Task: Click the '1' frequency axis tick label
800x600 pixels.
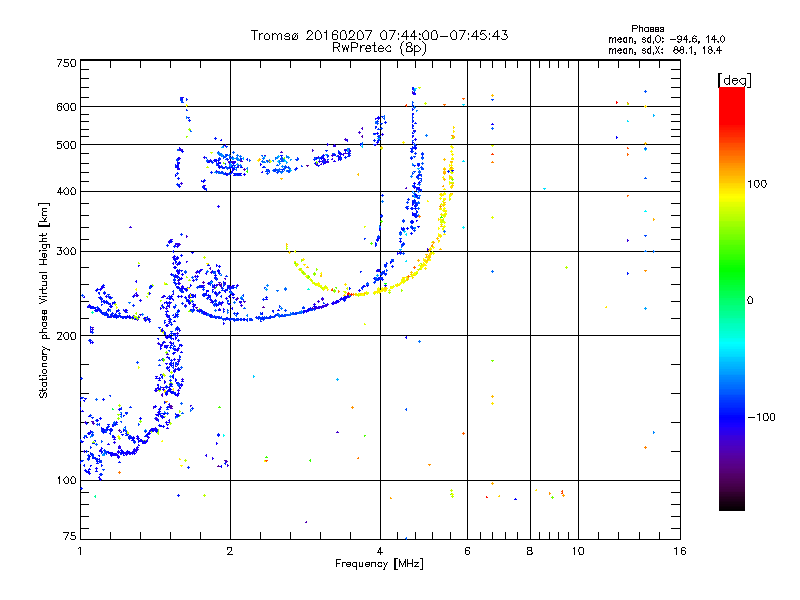Action: 80,551
